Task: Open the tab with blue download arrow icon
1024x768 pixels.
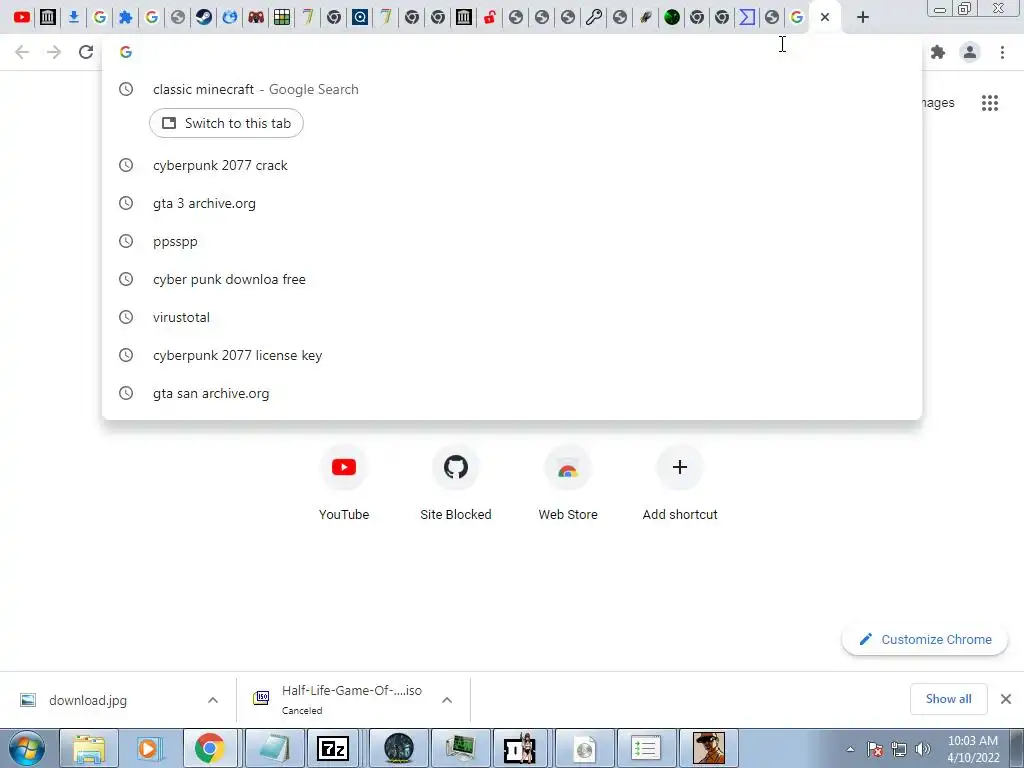Action: 73,17
